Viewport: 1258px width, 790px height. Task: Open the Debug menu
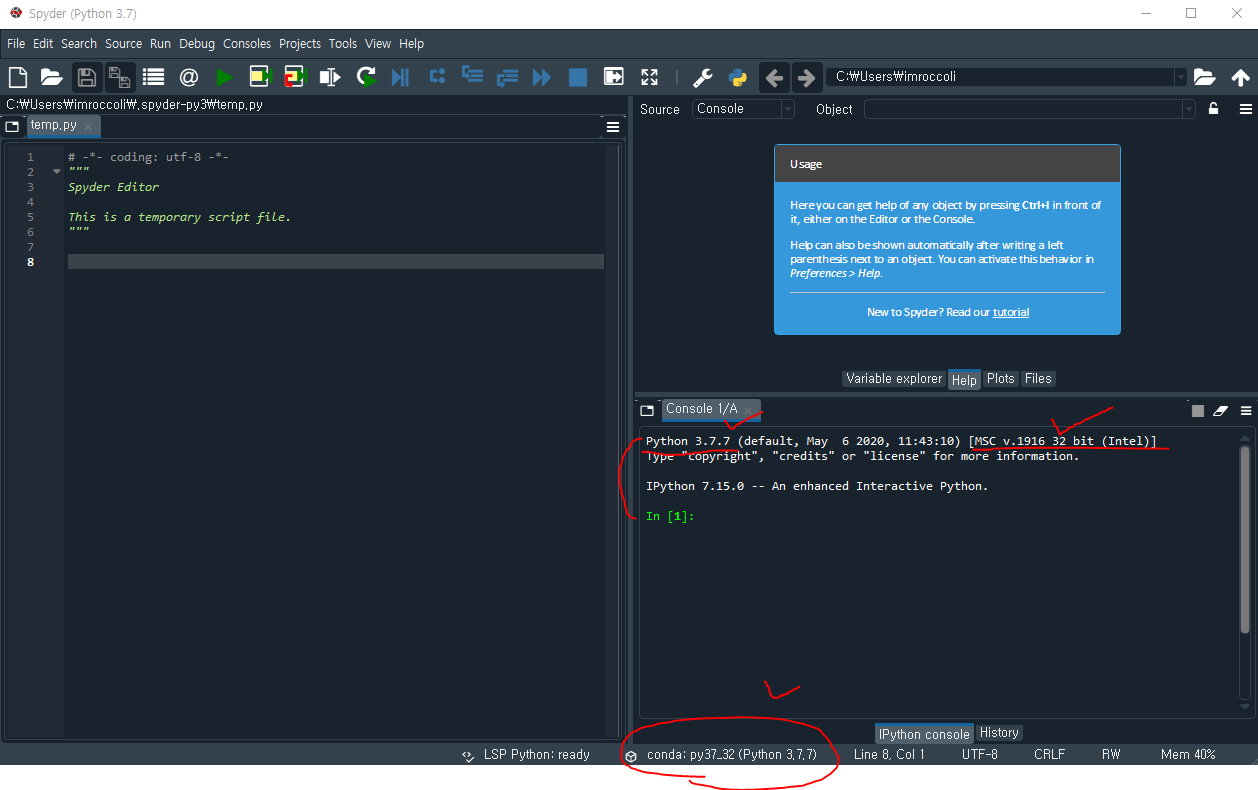click(x=197, y=43)
